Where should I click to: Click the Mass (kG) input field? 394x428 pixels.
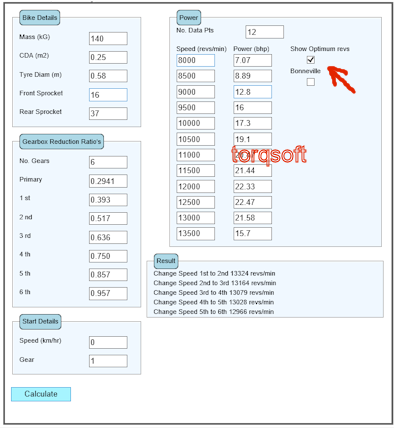pos(108,39)
